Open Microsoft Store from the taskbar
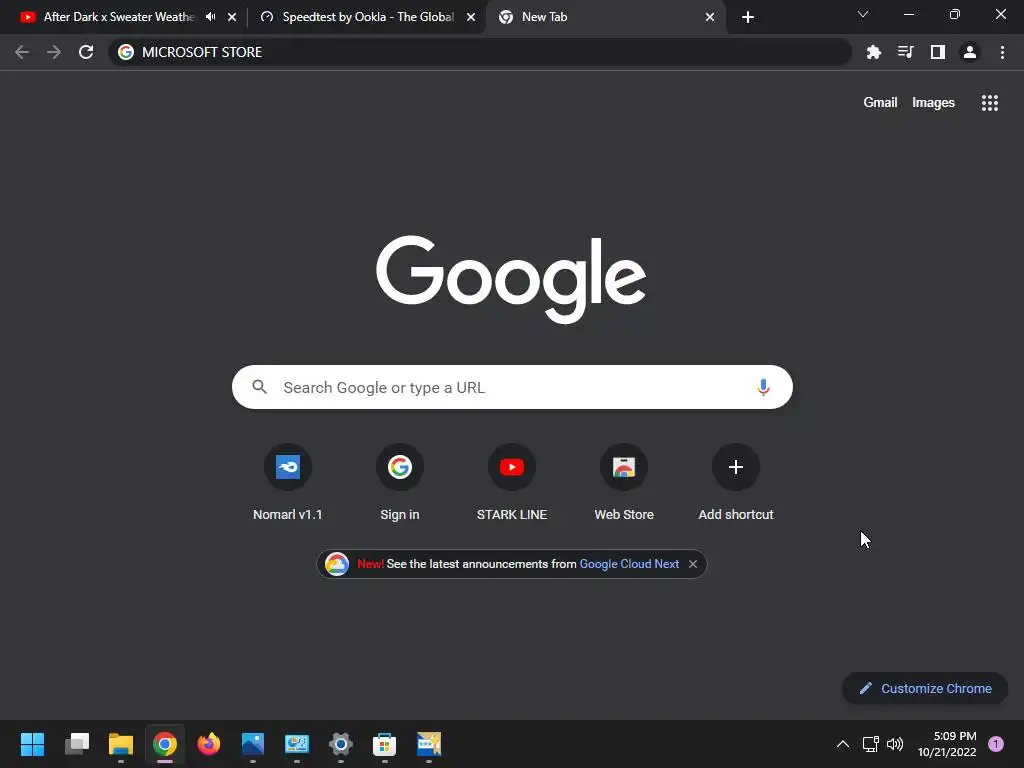Viewport: 1024px width, 768px height. (385, 744)
